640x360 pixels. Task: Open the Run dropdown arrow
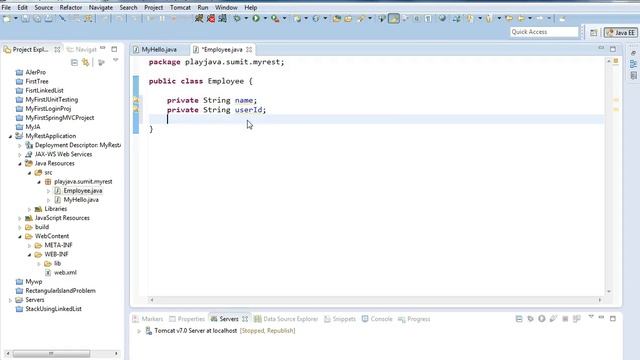(265, 18)
